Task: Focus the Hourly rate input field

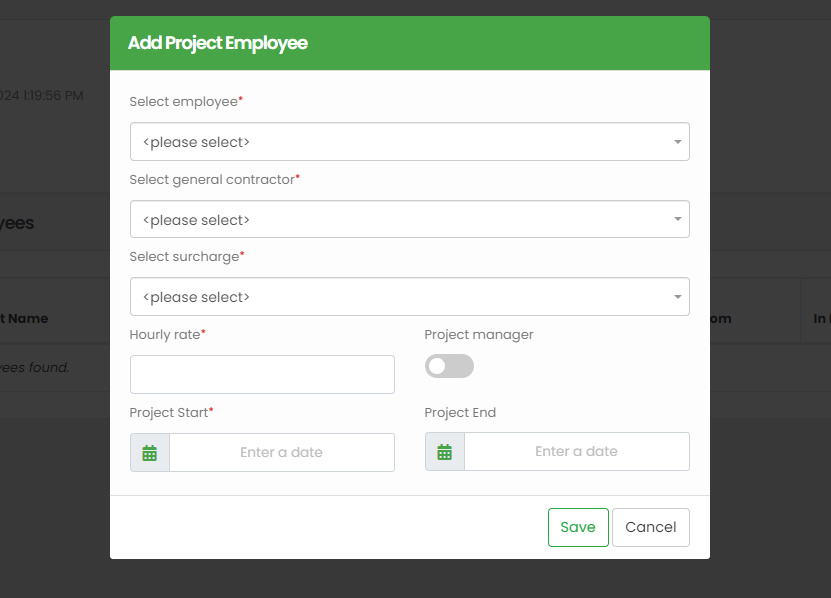Action: pyautogui.click(x=262, y=374)
